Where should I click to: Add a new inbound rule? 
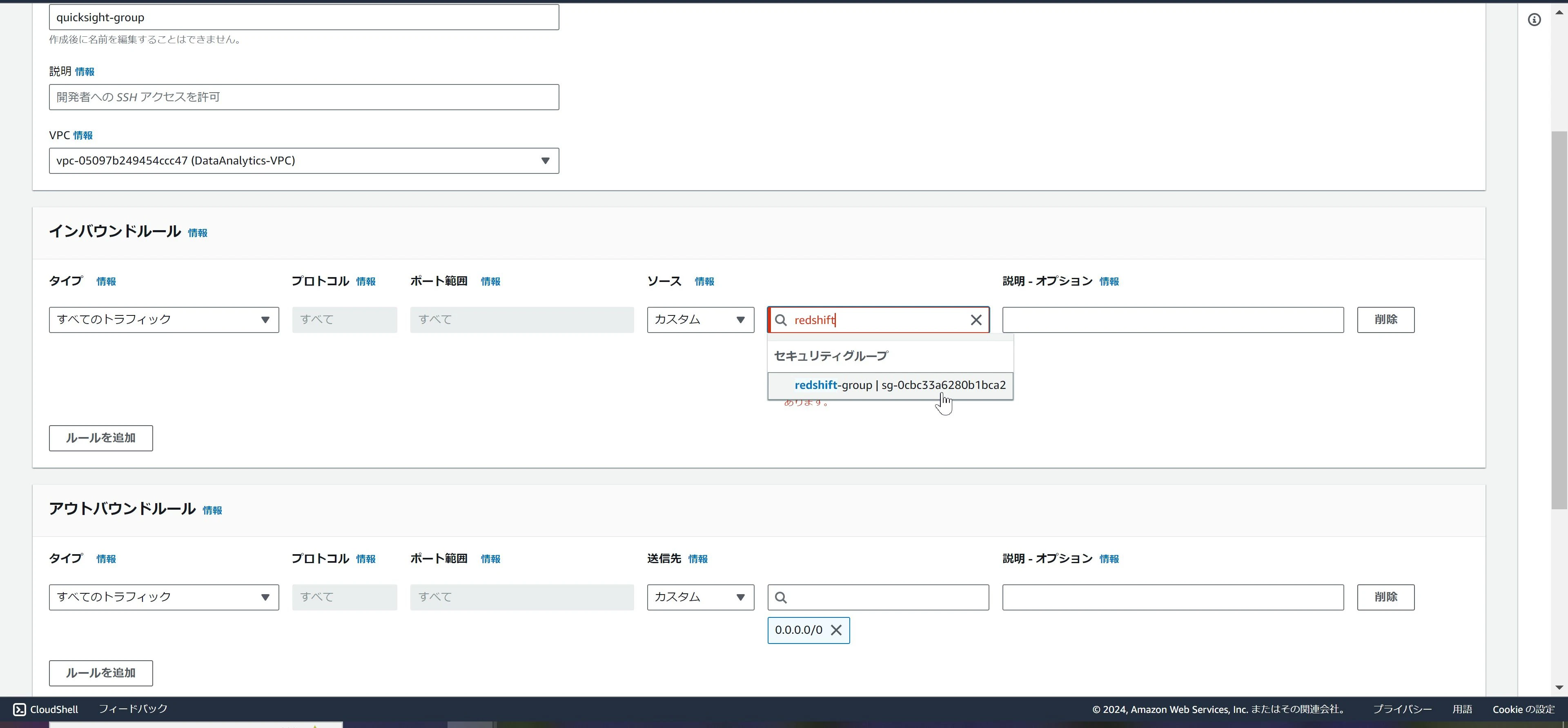click(x=101, y=438)
